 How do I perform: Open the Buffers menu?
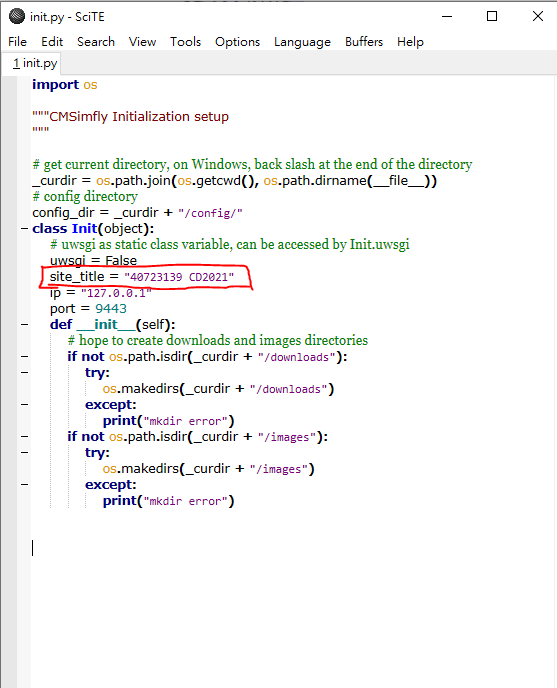[363, 42]
